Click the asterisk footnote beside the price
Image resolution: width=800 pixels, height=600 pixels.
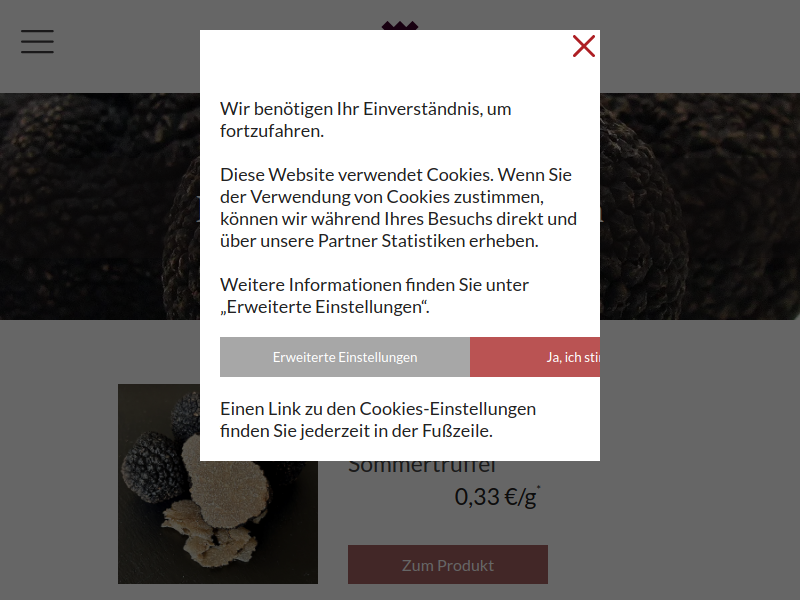[538, 488]
